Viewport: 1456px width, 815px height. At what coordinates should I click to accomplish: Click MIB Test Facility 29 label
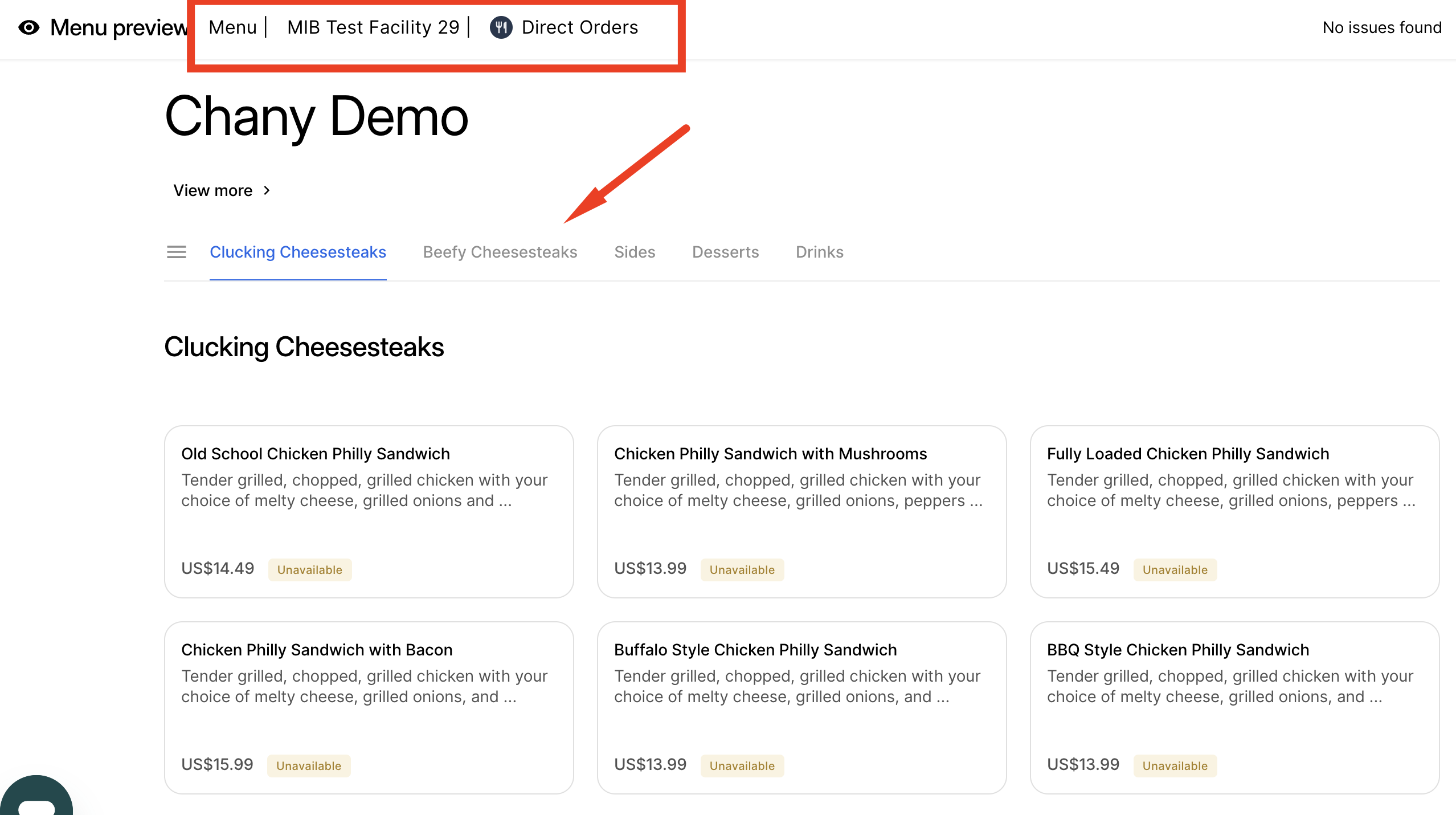(x=373, y=27)
